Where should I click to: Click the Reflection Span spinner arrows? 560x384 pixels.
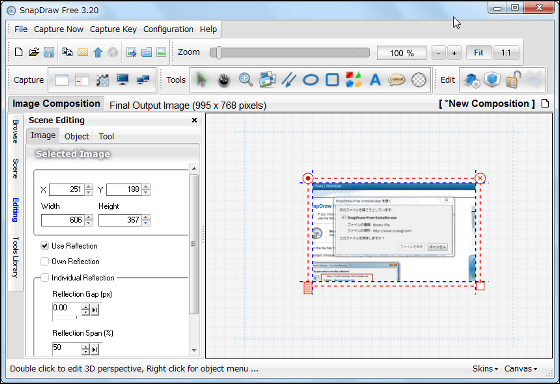[x=85, y=349]
